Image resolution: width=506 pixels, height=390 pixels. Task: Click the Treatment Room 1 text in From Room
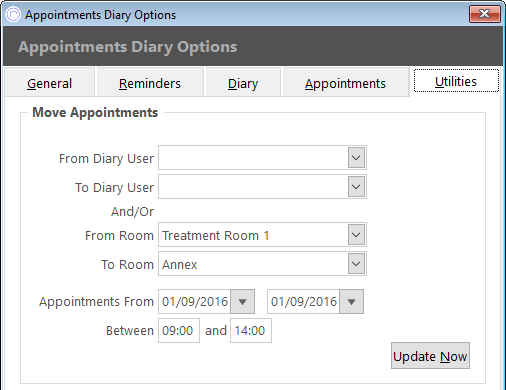coord(216,236)
